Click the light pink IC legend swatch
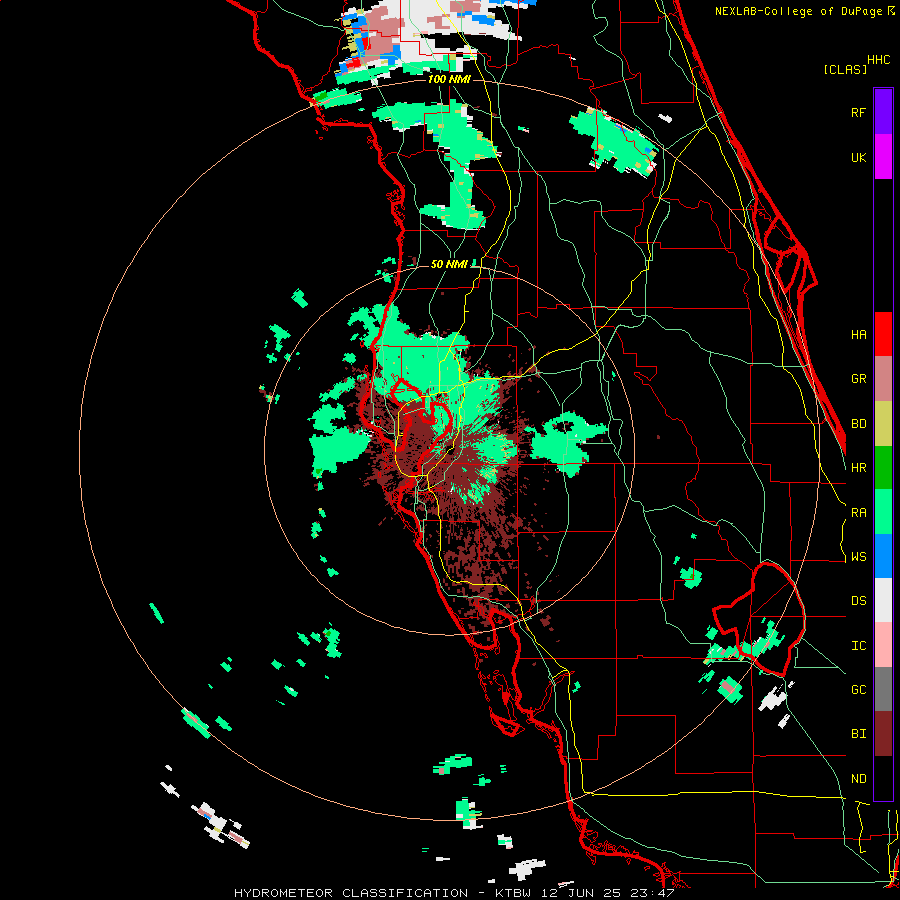 tap(883, 645)
